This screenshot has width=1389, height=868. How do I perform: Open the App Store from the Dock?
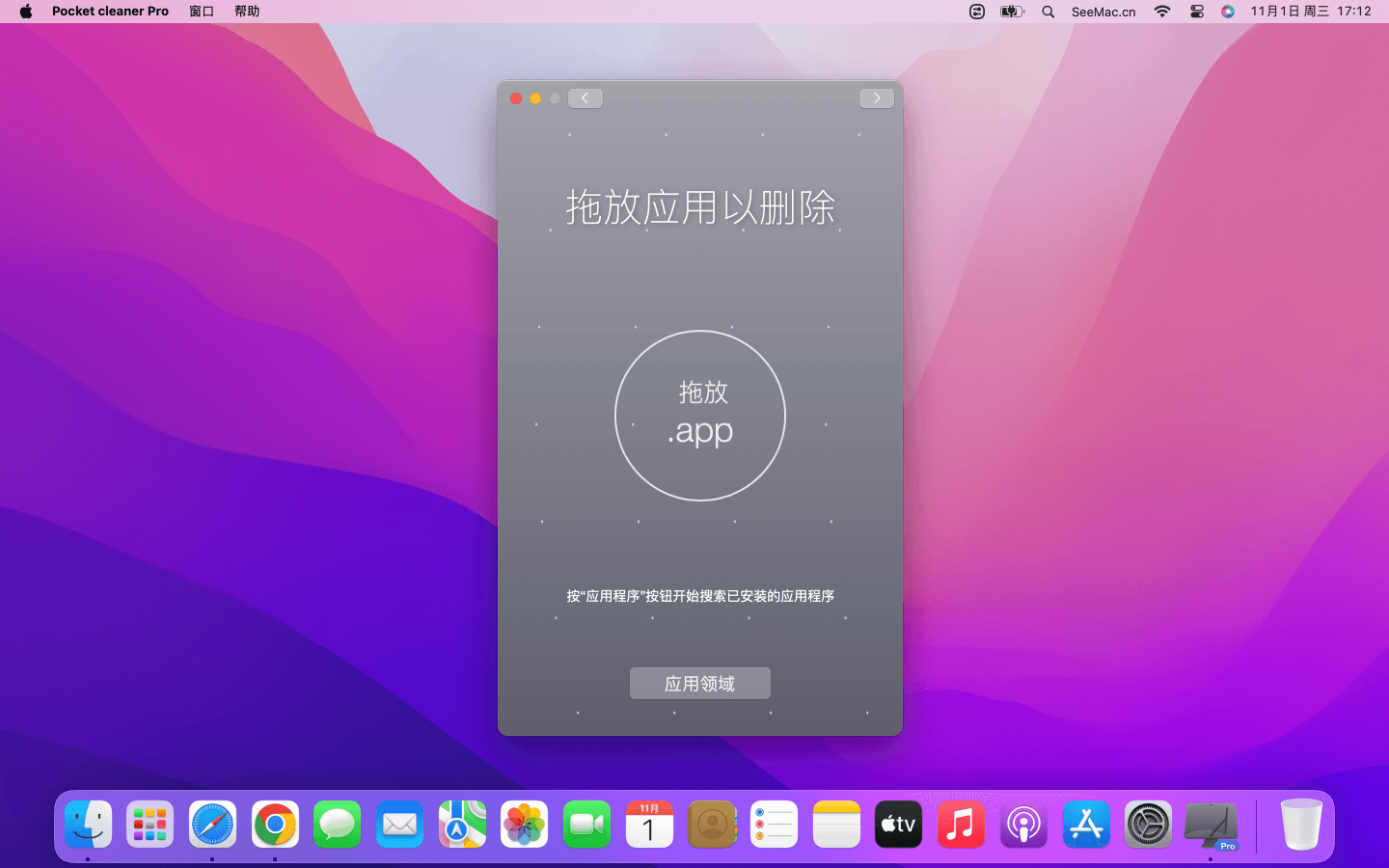click(x=1086, y=825)
